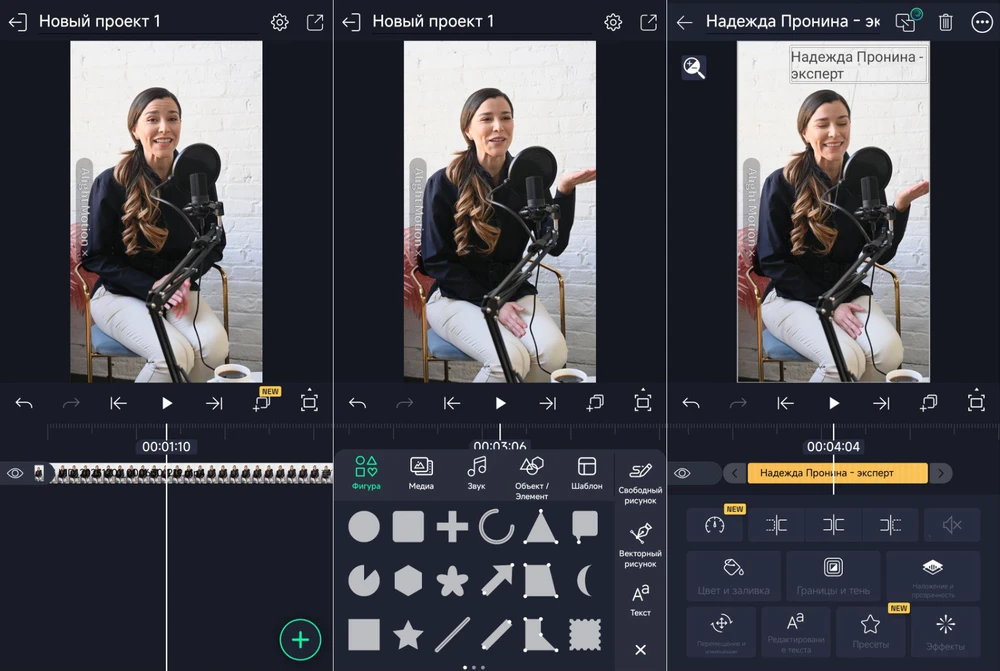The image size is (1000, 671).
Task: Toggle the muted speaker icon
Action: 952,525
